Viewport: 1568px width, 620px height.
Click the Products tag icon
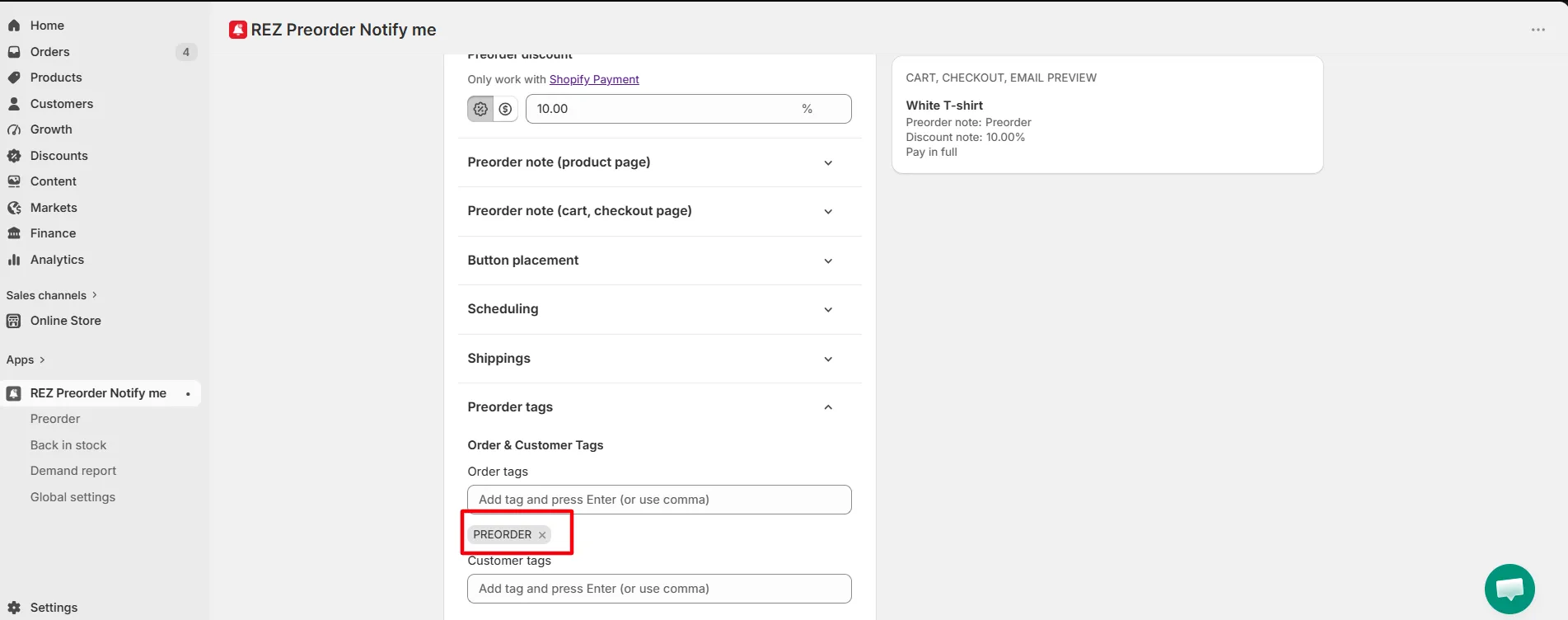click(14, 77)
